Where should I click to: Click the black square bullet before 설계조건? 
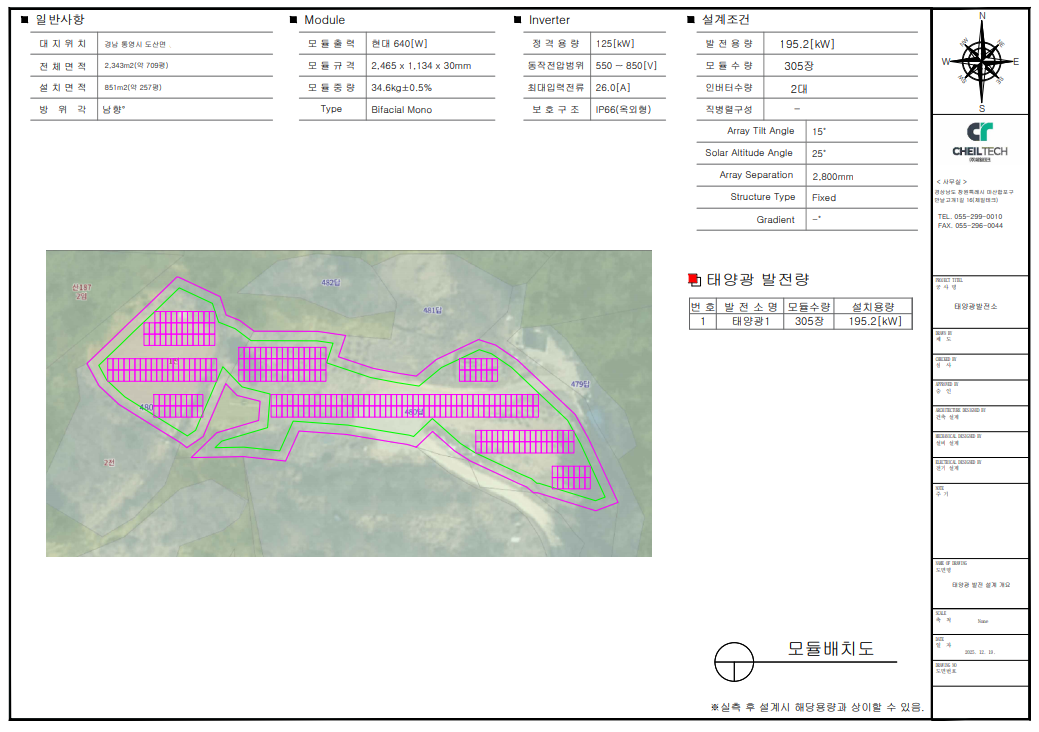coord(691,20)
